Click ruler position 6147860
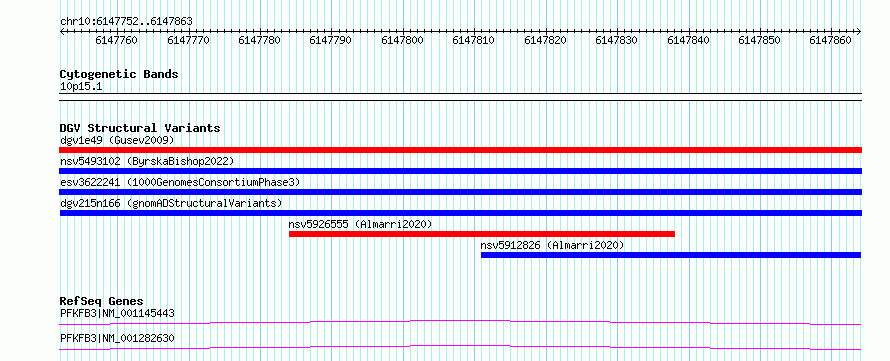The width and height of the screenshot is (890, 361). 830,40
